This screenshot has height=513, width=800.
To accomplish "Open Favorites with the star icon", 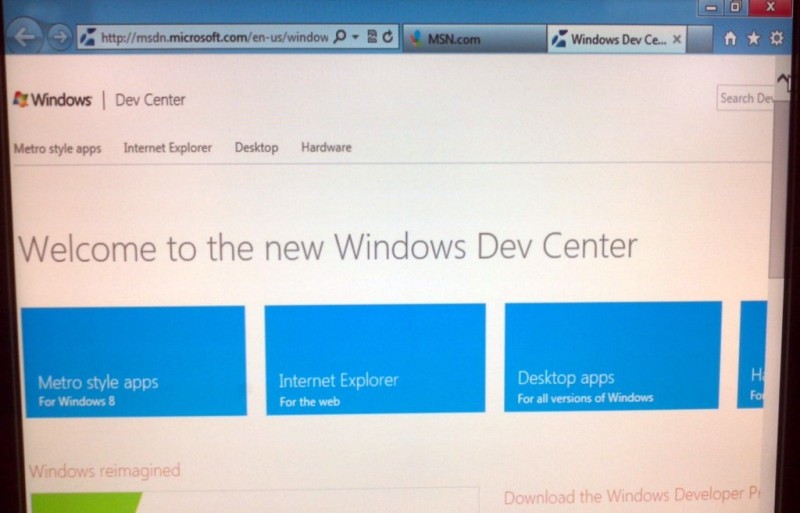I will point(752,38).
